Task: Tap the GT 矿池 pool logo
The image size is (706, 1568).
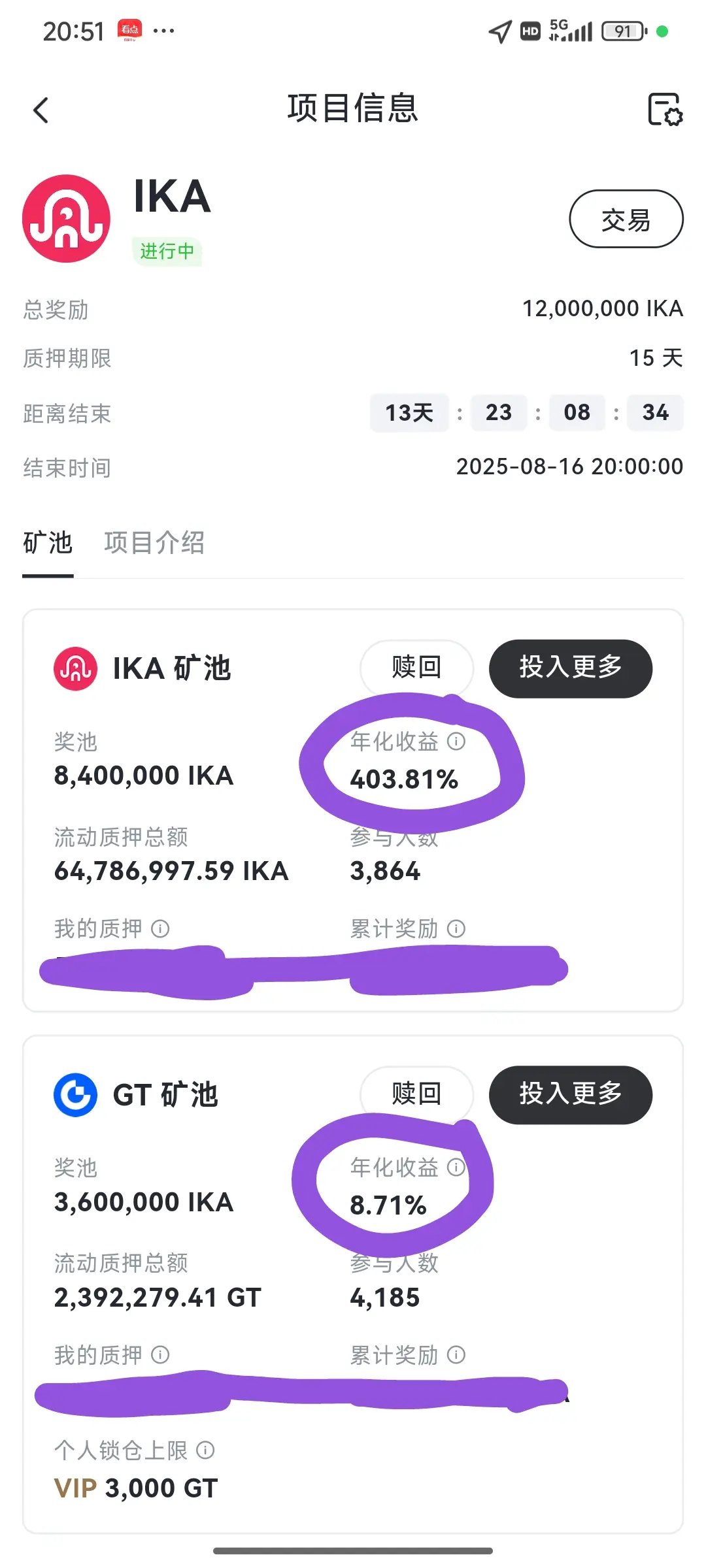Action: [x=75, y=1095]
